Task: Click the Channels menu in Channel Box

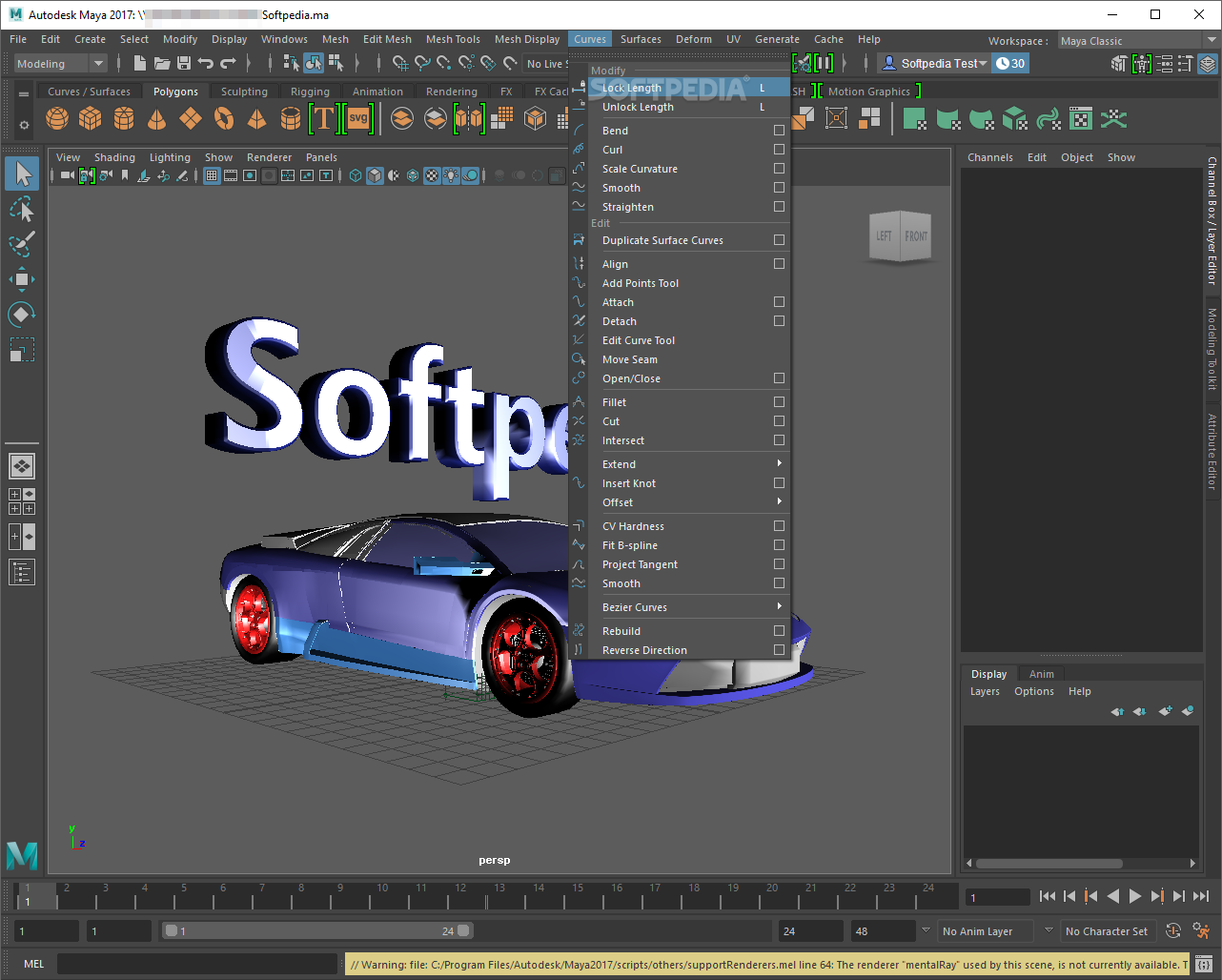Action: point(990,157)
